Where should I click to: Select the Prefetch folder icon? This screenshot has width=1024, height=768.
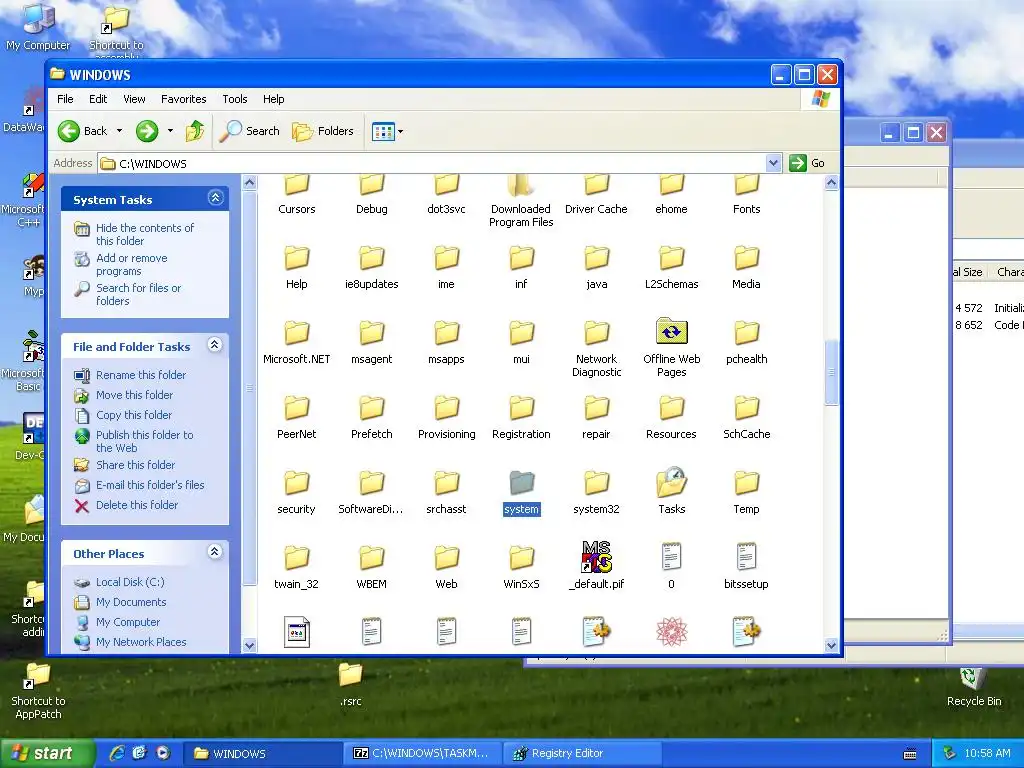tap(372, 409)
